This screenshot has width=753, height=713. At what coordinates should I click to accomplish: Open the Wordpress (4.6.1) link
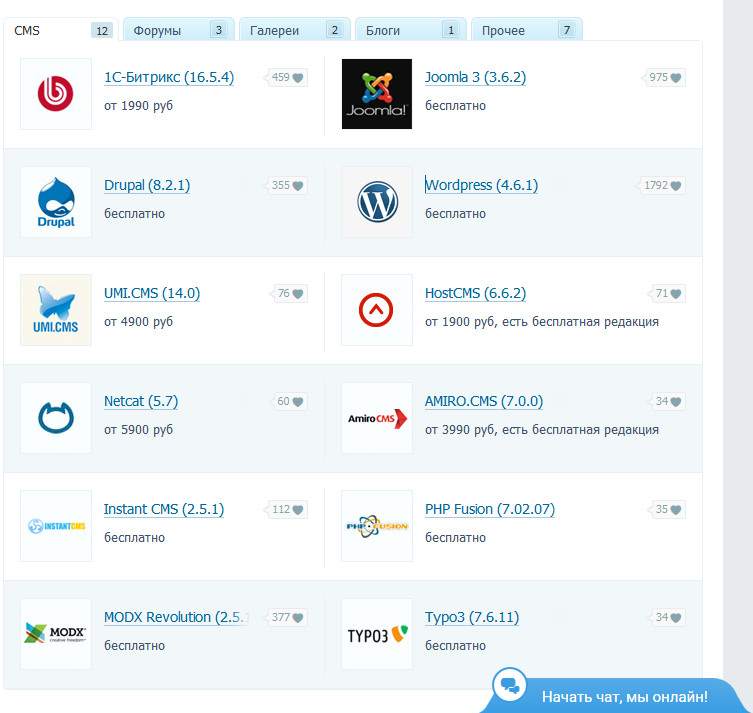[482, 185]
